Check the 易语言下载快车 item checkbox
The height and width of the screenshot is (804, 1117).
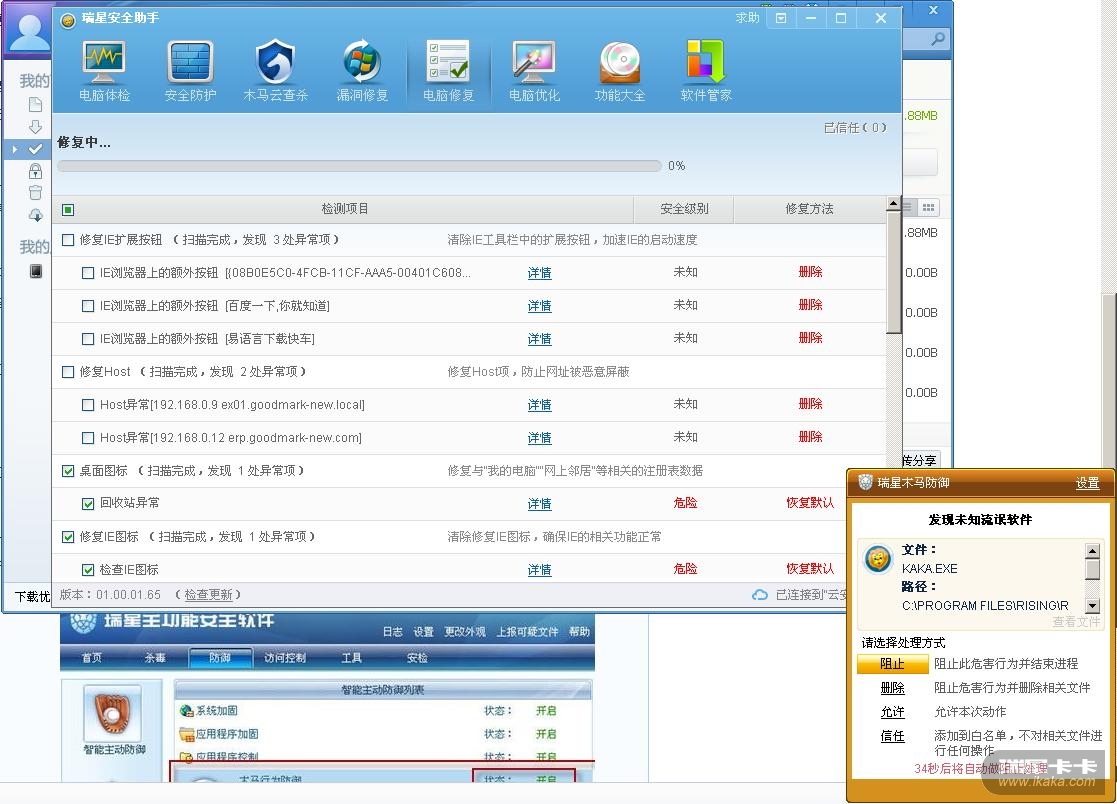coord(88,339)
